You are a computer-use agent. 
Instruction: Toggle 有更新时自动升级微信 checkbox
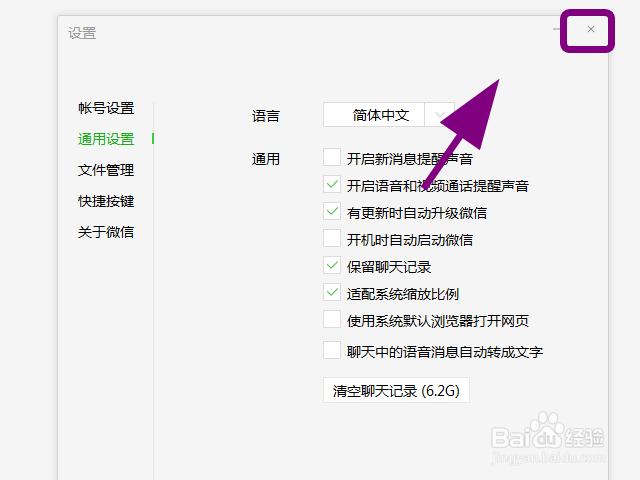point(332,211)
